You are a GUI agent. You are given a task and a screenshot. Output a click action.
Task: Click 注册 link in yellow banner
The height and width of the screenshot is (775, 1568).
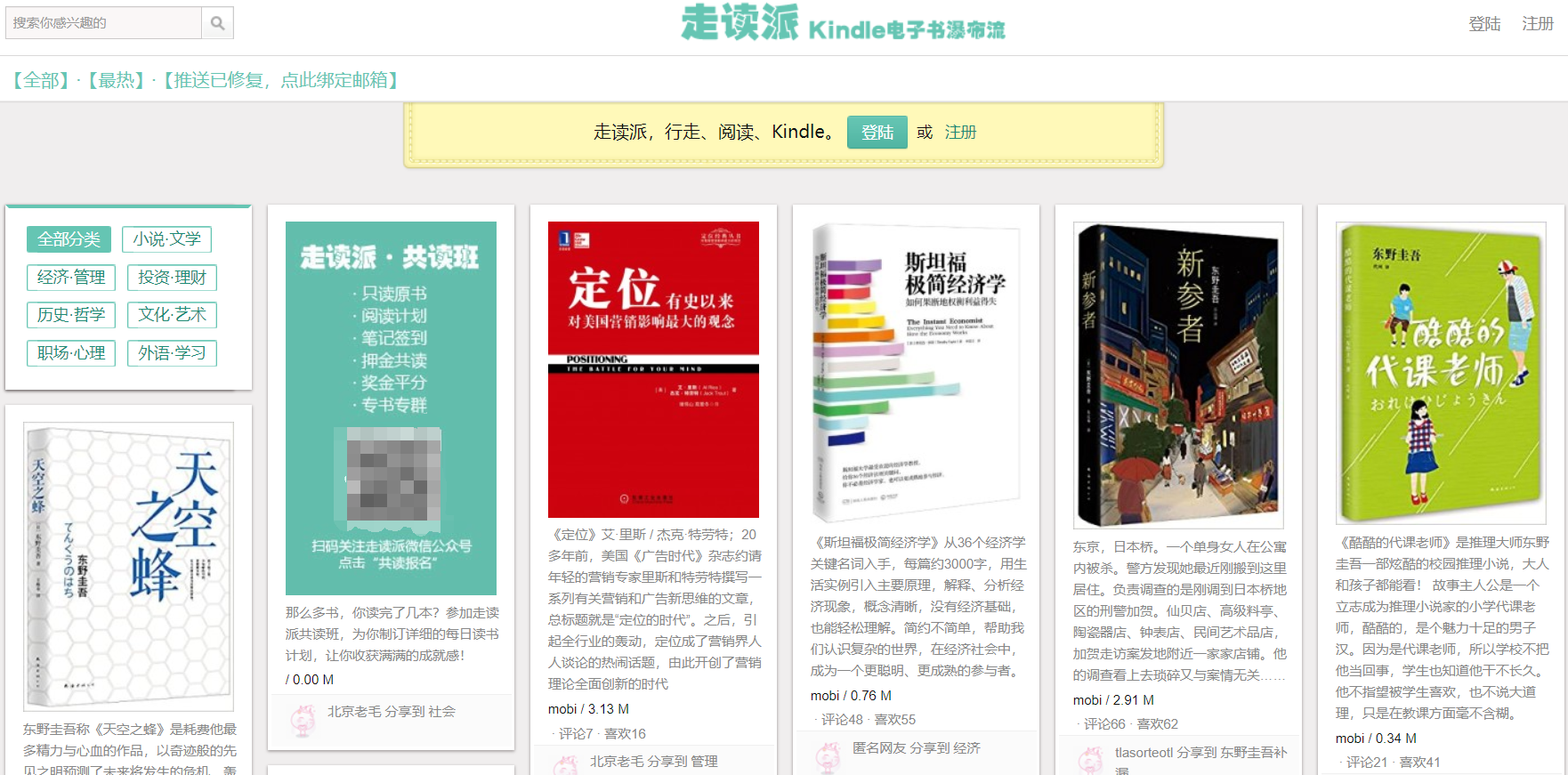(960, 132)
